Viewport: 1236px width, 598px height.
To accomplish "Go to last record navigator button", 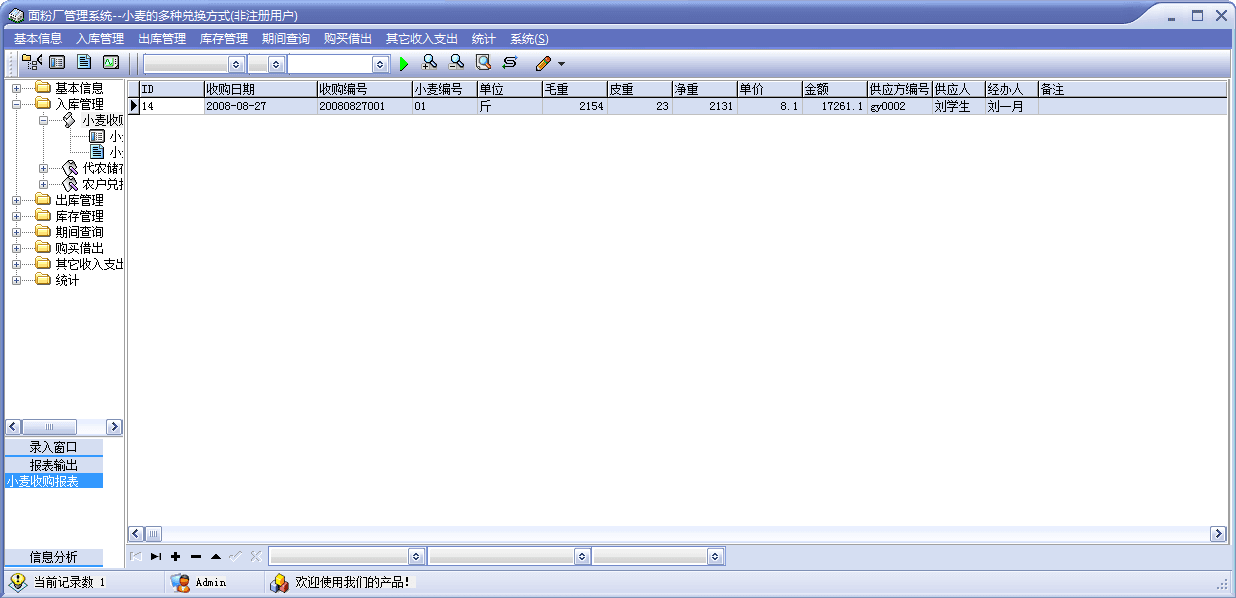I will [156, 556].
